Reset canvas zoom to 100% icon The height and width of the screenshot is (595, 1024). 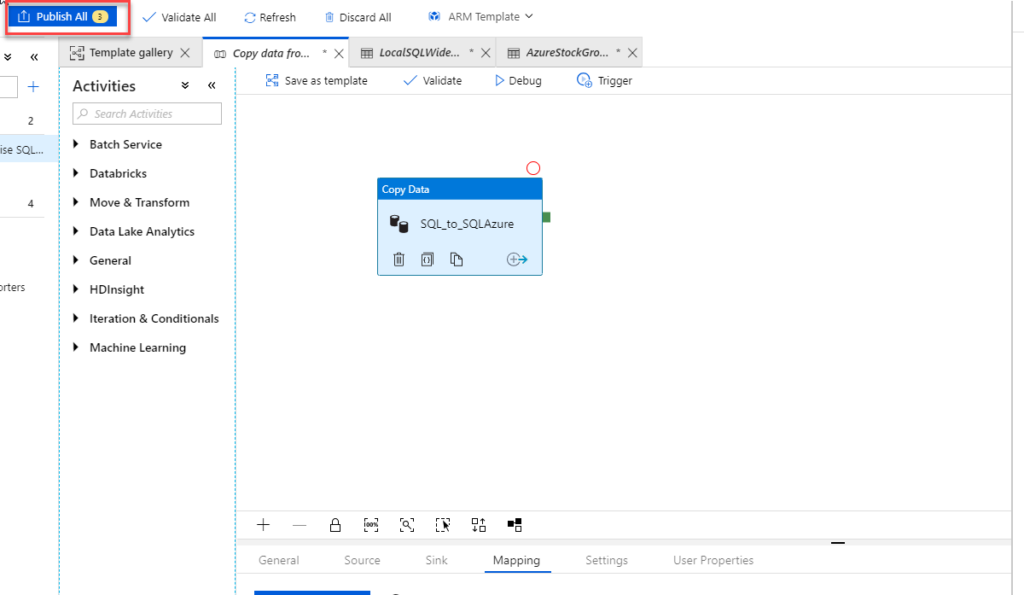[371, 525]
